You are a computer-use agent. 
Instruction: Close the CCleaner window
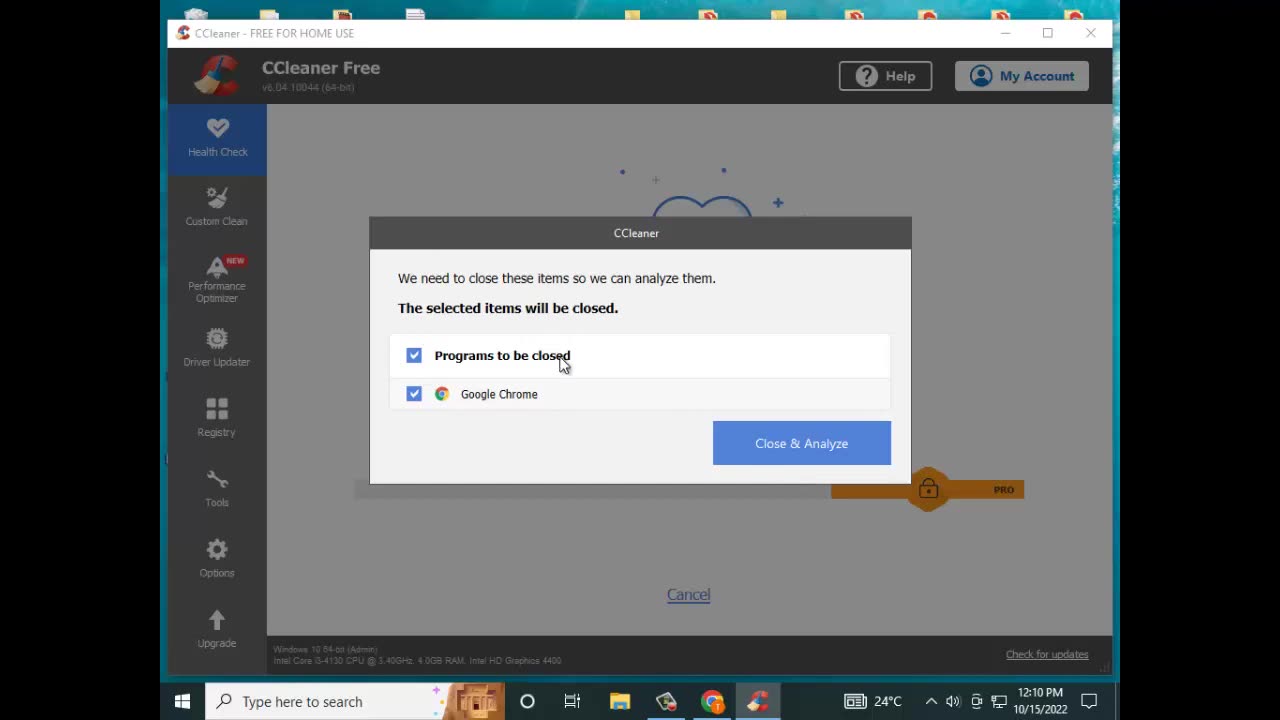pos(1090,33)
